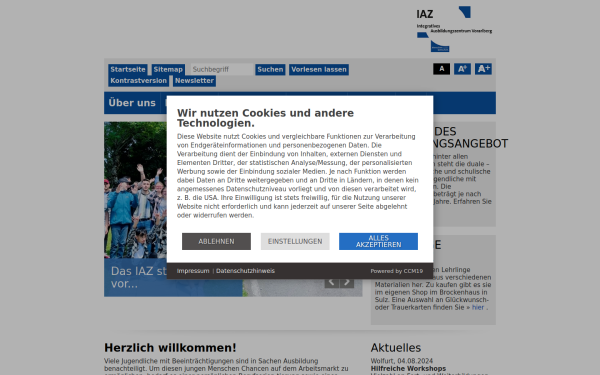Open the Sitemap page
The image size is (600, 375).
tap(168, 70)
